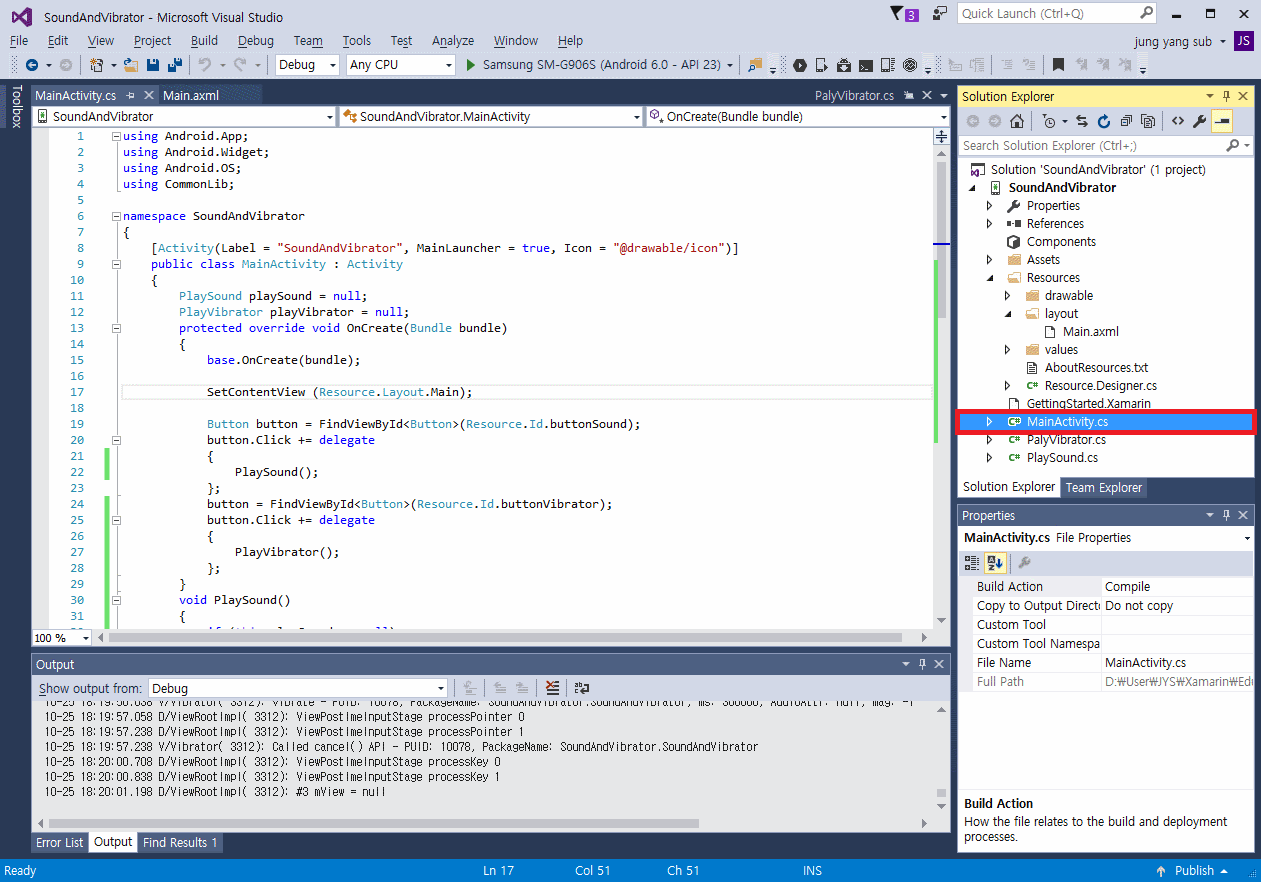The width and height of the screenshot is (1261, 882).
Task: Toggle Alphabetical sort in Properties panel
Action: 994,563
